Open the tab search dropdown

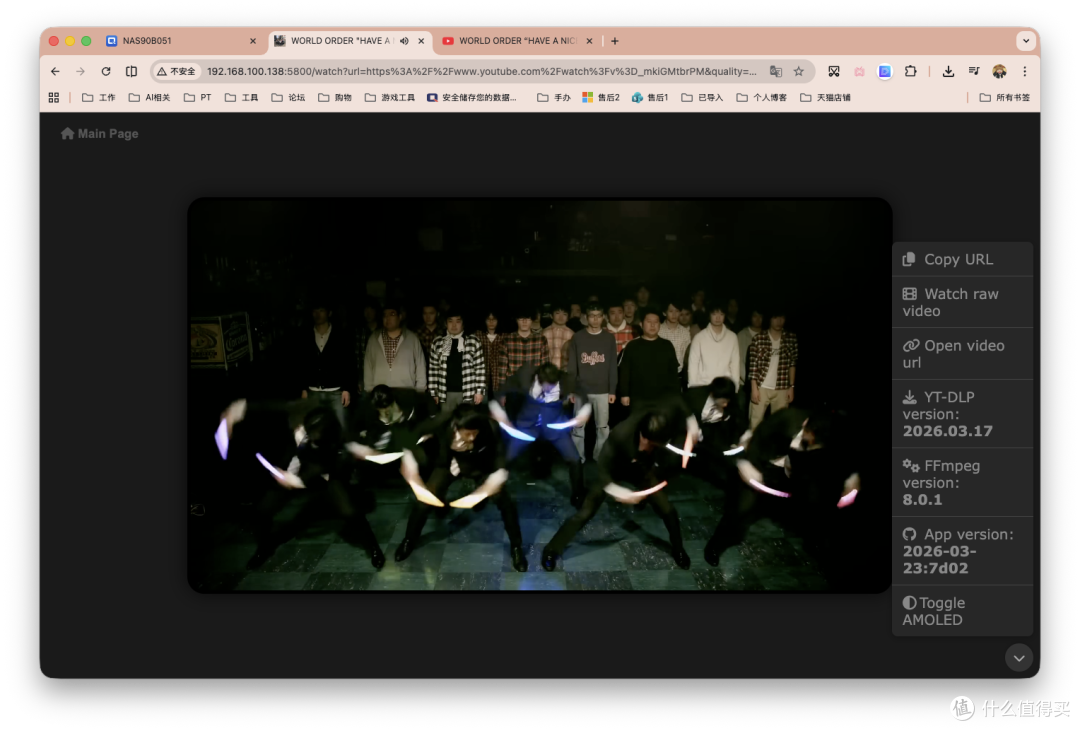pos(1026,41)
